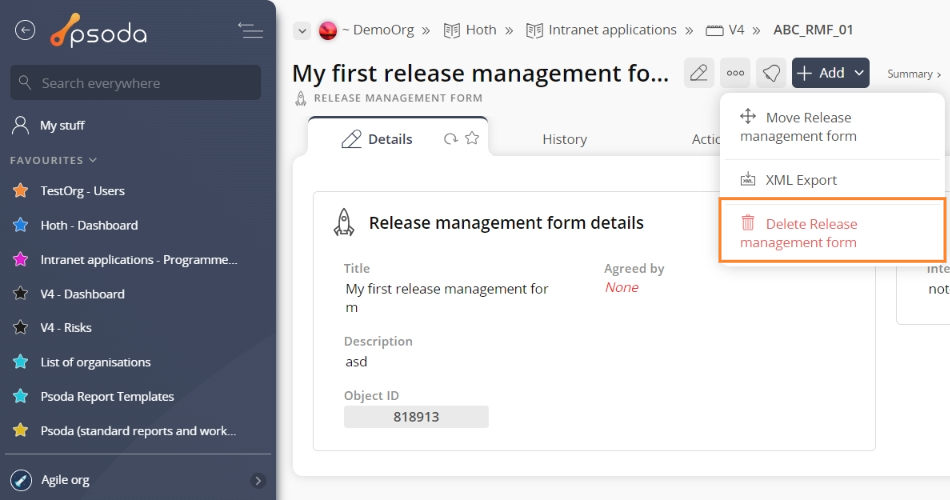Image resolution: width=950 pixels, height=500 pixels.
Task: Expand the breadcrumb dropdown arrow
Action: point(301,31)
